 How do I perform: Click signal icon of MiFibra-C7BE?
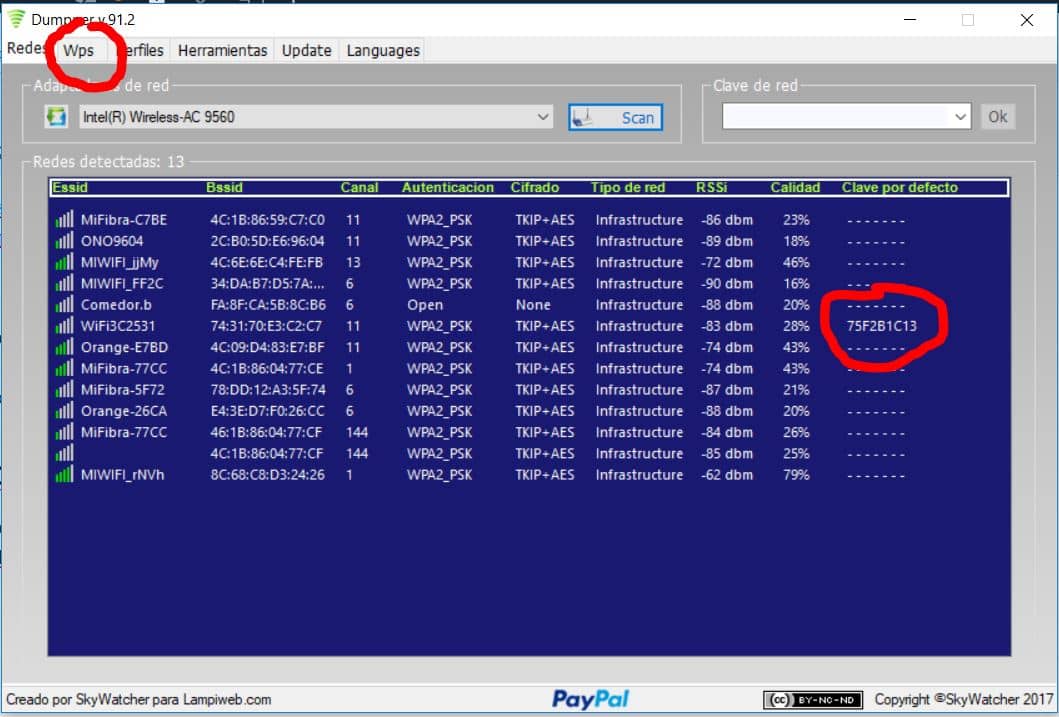pos(64,219)
